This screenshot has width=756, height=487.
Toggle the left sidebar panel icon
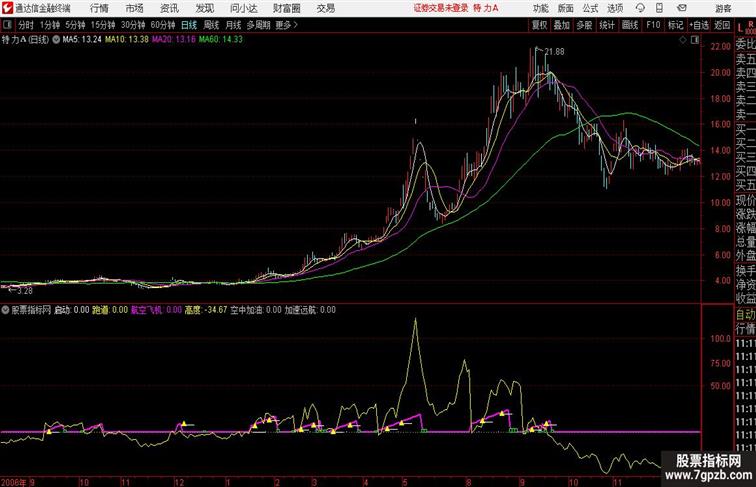tap(7, 25)
